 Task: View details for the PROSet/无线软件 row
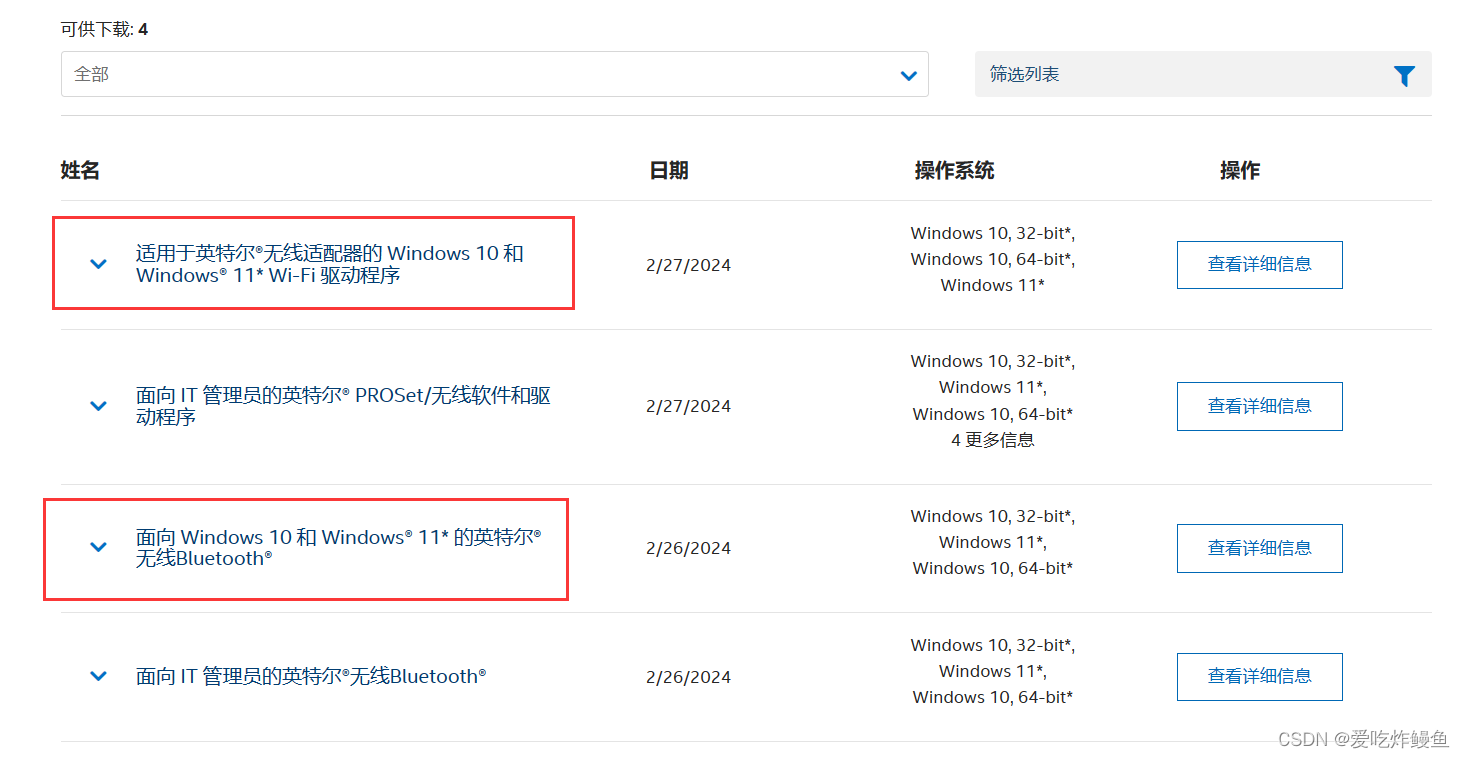pyautogui.click(x=1259, y=406)
